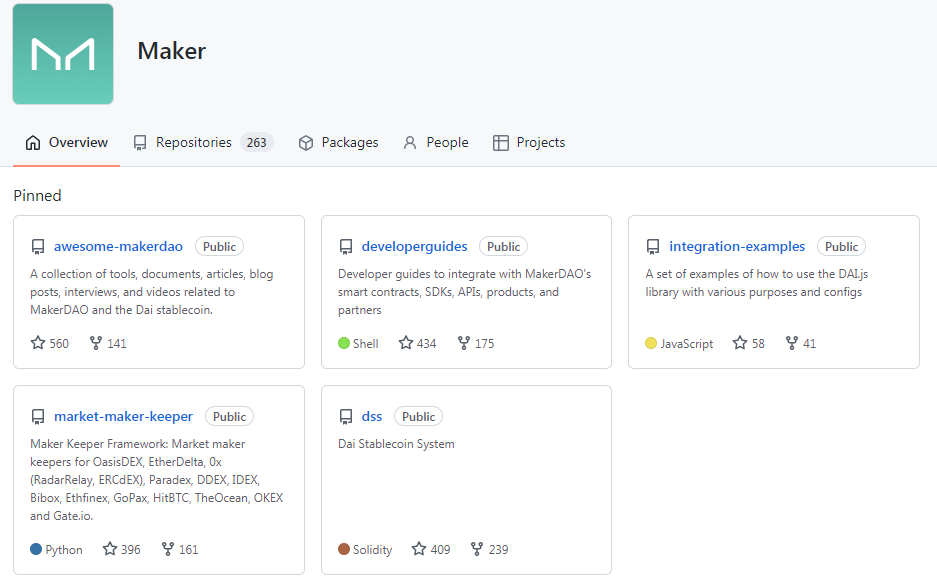Open the market-maker-keeper repository
The width and height of the screenshot is (937, 587).
(123, 416)
